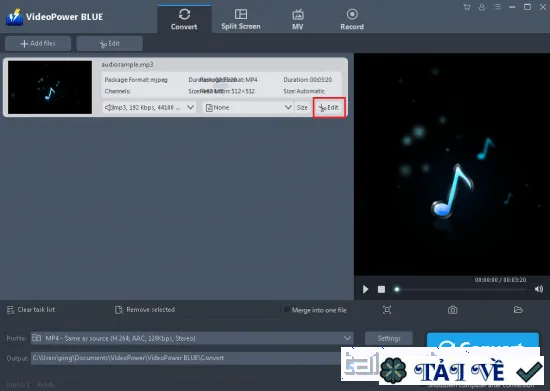Click the audiosample.mp3 file name
Image resolution: width=550 pixels, height=391 pixels.
tap(127, 65)
